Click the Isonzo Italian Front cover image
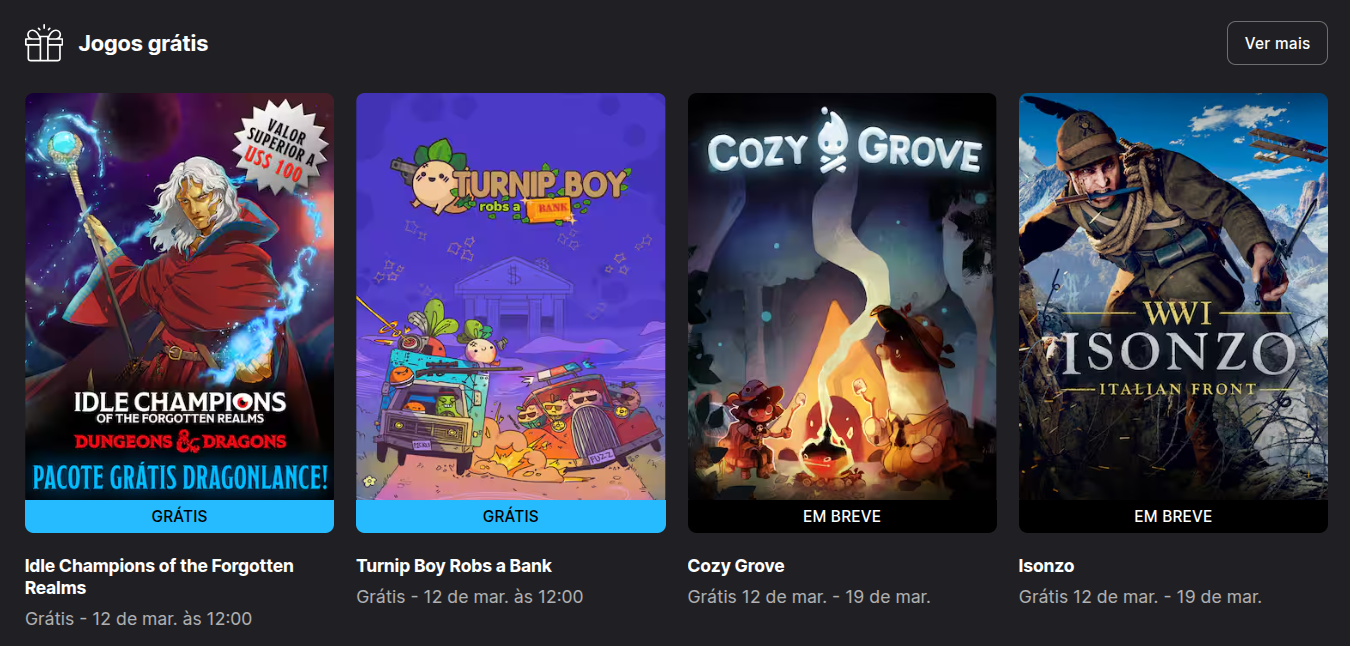Viewport: 1350px width, 646px height. pyautogui.click(x=1173, y=297)
